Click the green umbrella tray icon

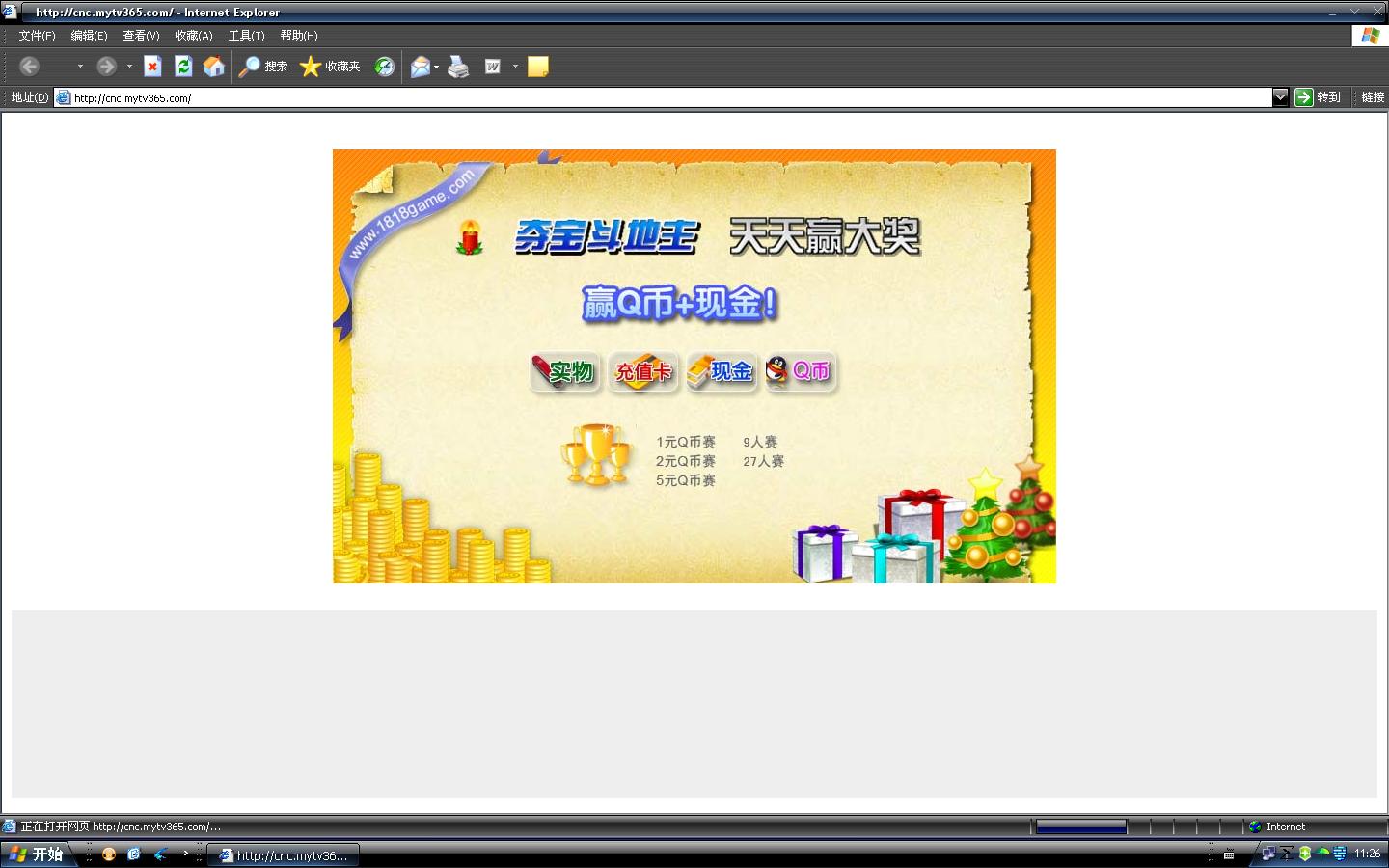(1322, 854)
